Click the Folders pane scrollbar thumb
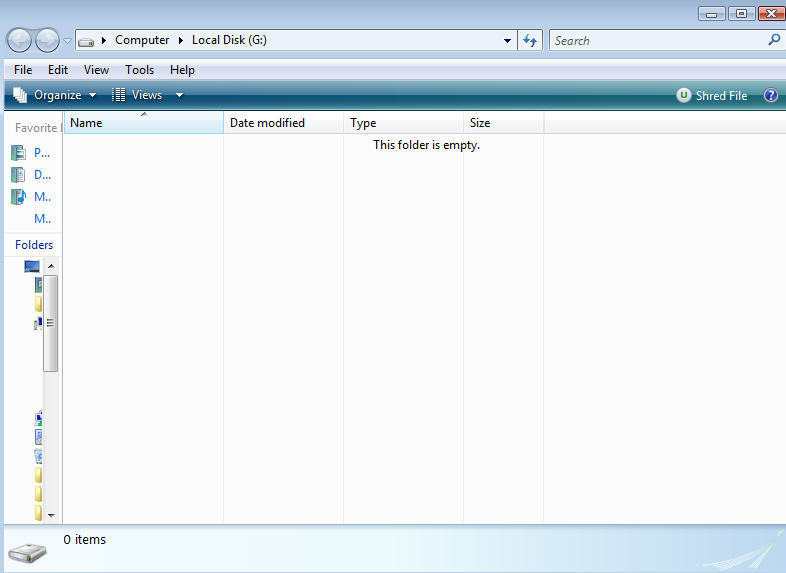The image size is (786, 573). click(50, 323)
